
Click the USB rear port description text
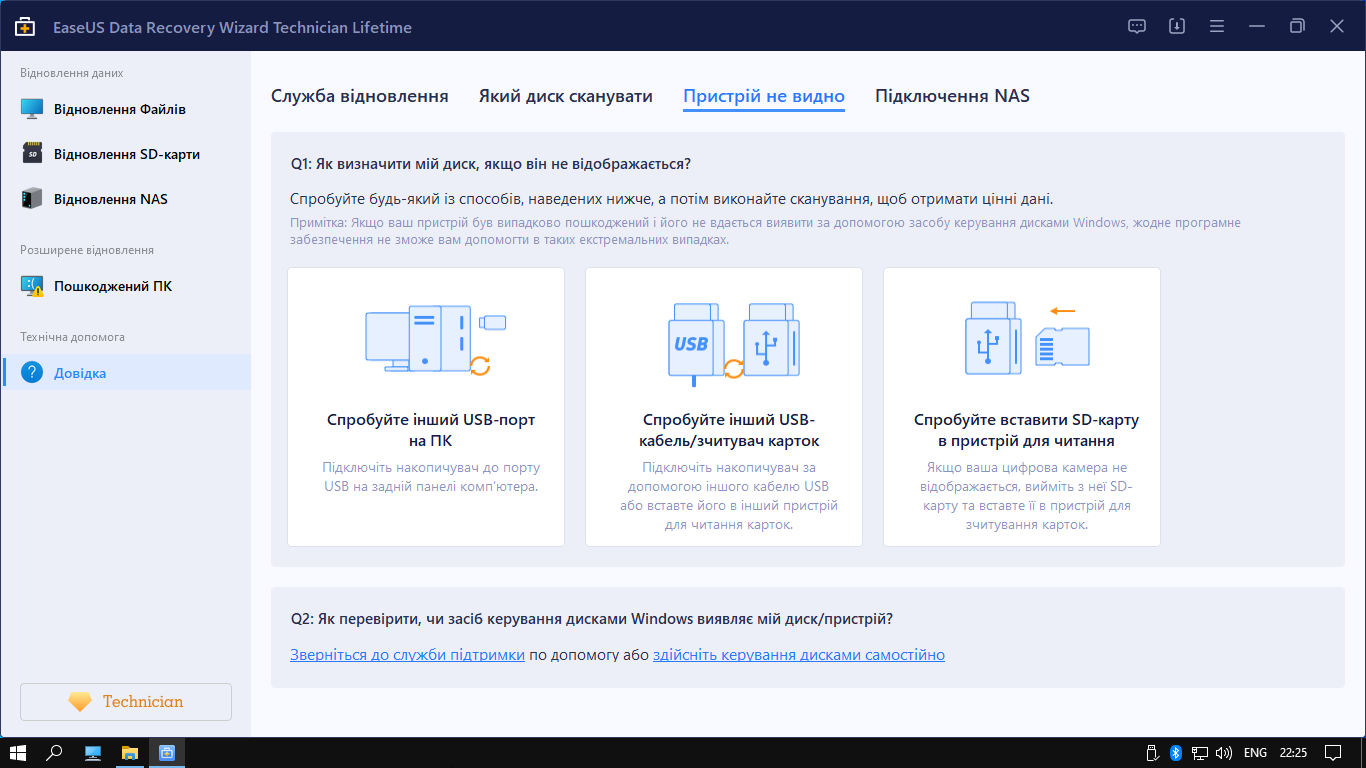coord(431,477)
